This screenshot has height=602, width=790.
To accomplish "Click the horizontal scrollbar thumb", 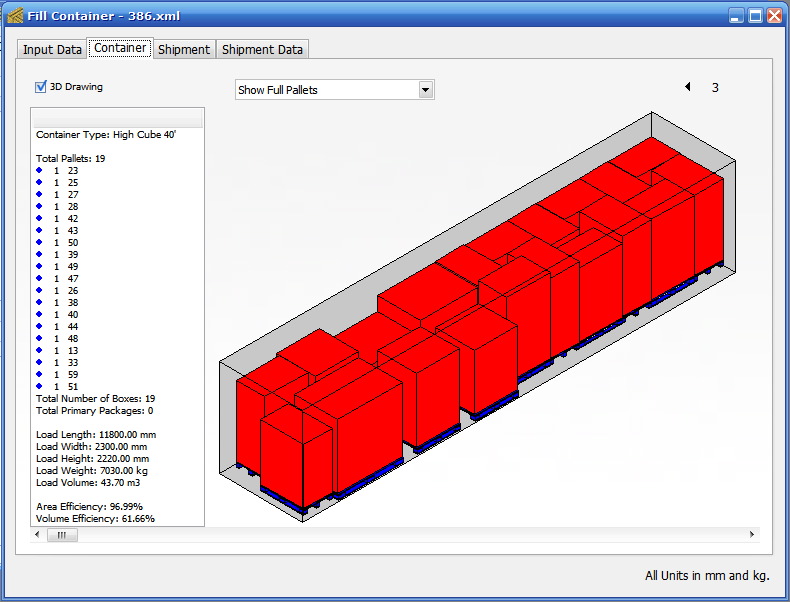I will coord(62,535).
